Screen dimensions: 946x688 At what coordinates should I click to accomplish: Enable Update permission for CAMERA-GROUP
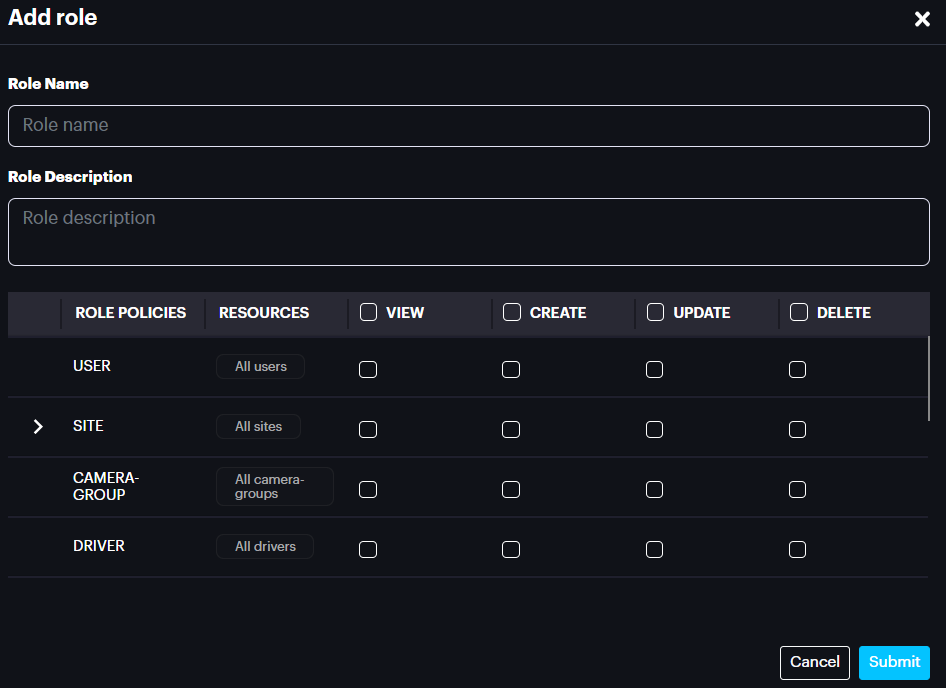coord(654,489)
